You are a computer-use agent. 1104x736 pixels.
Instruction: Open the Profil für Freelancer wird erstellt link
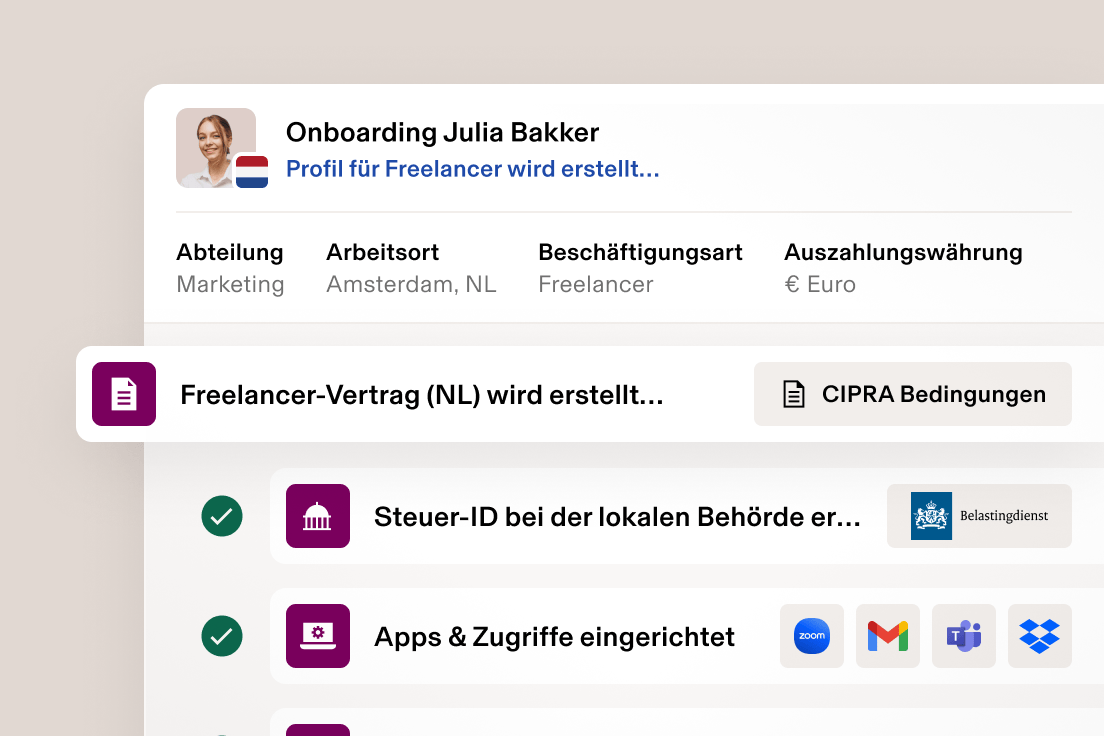tap(472, 168)
